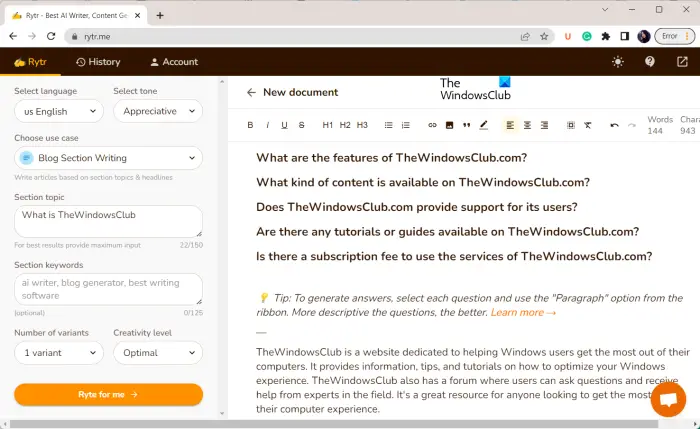
Task: Click browser back button
Action: click(x=13, y=36)
